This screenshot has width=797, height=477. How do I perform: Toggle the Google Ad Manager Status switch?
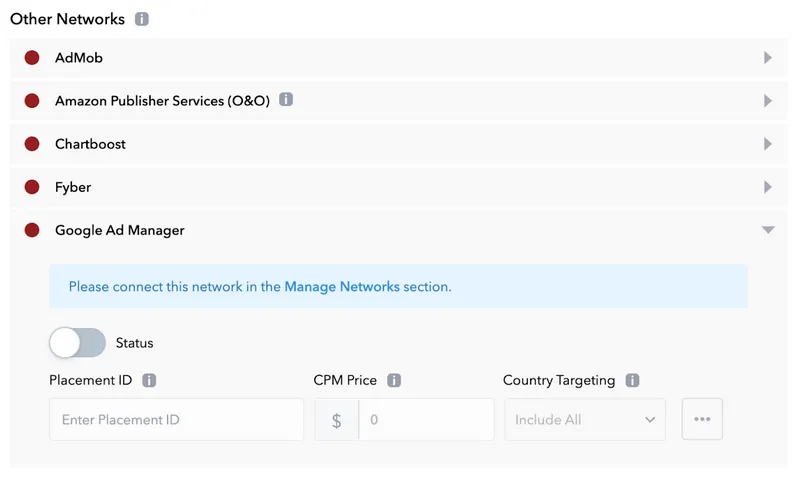click(x=77, y=343)
